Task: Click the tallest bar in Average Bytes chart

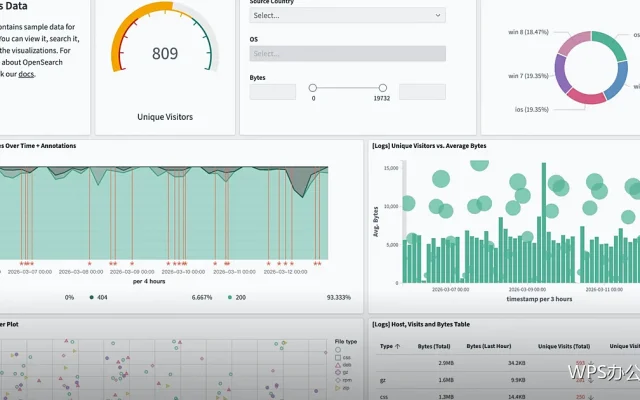Action: tap(544, 222)
